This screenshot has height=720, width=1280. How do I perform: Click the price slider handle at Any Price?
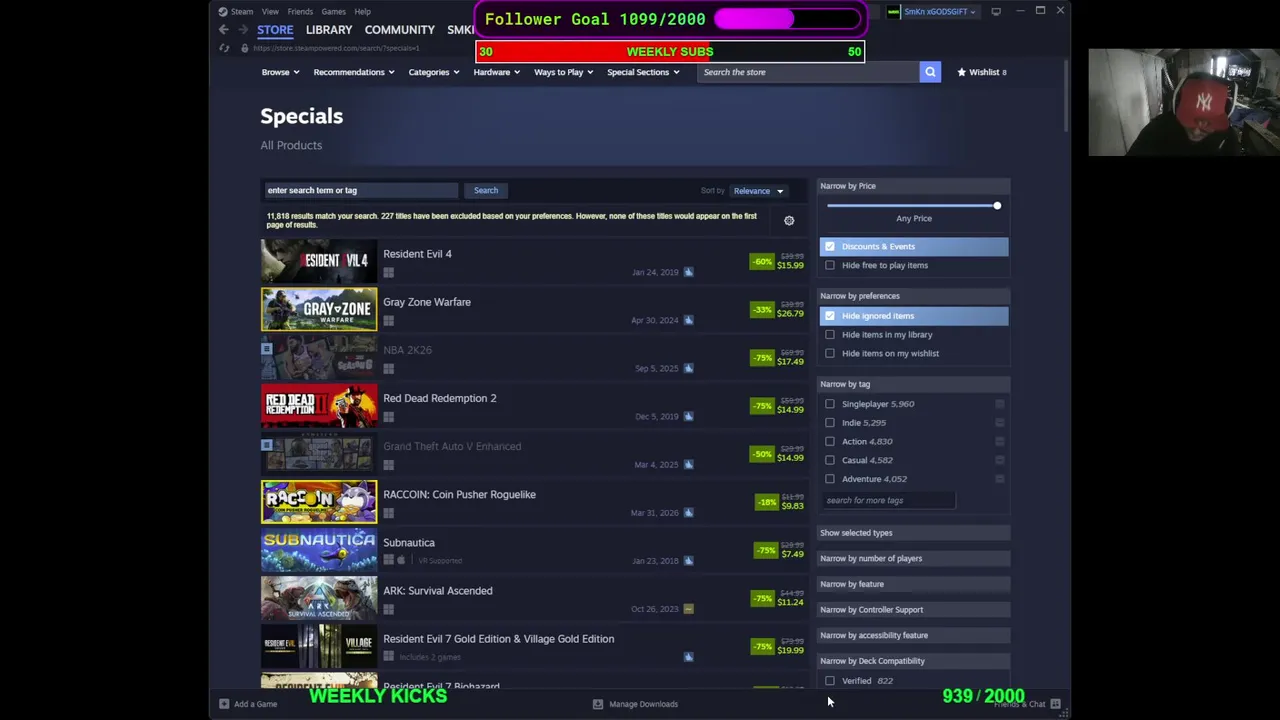point(997,205)
